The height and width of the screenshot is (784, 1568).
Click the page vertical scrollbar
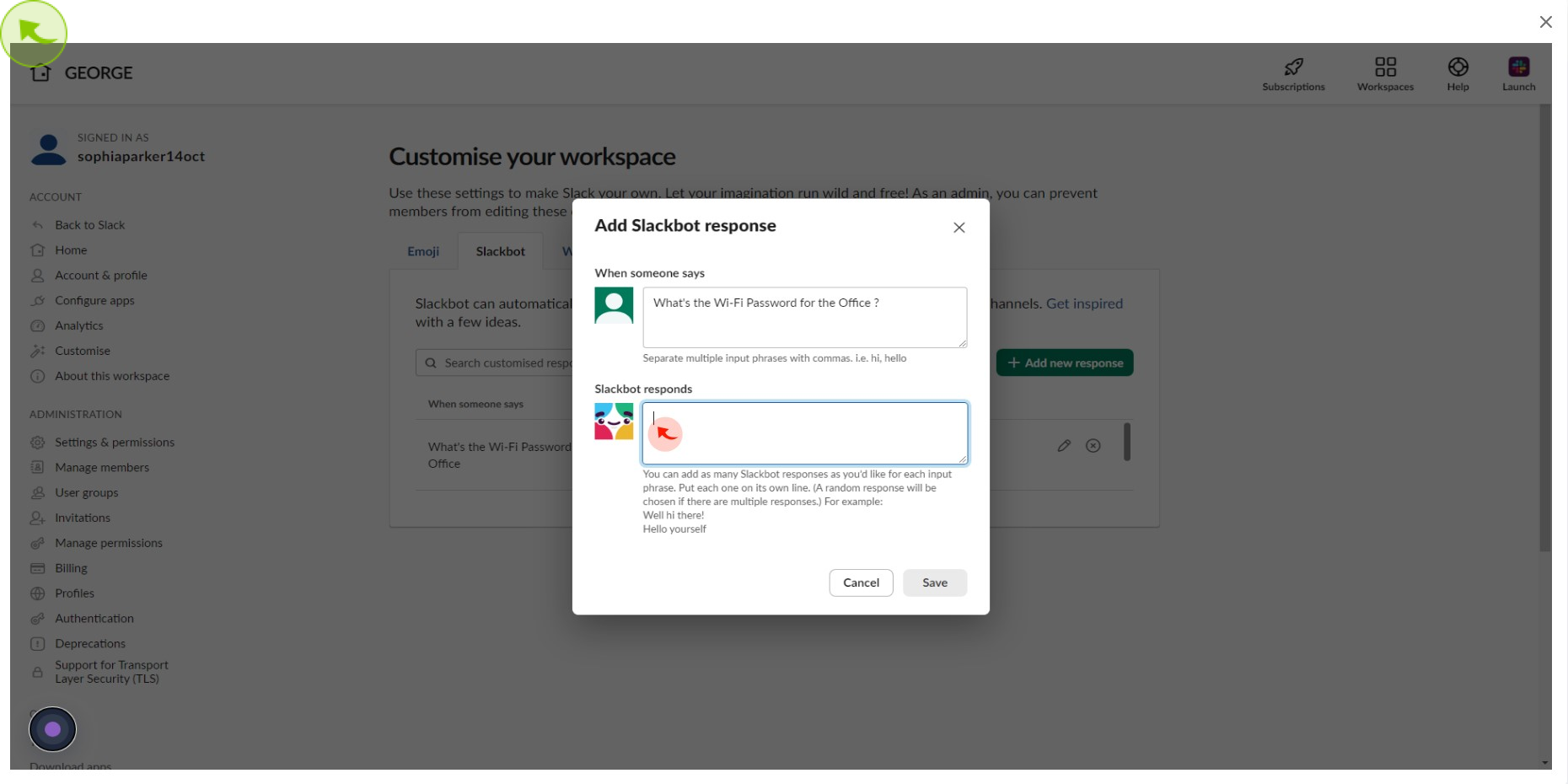[x=1544, y=329]
